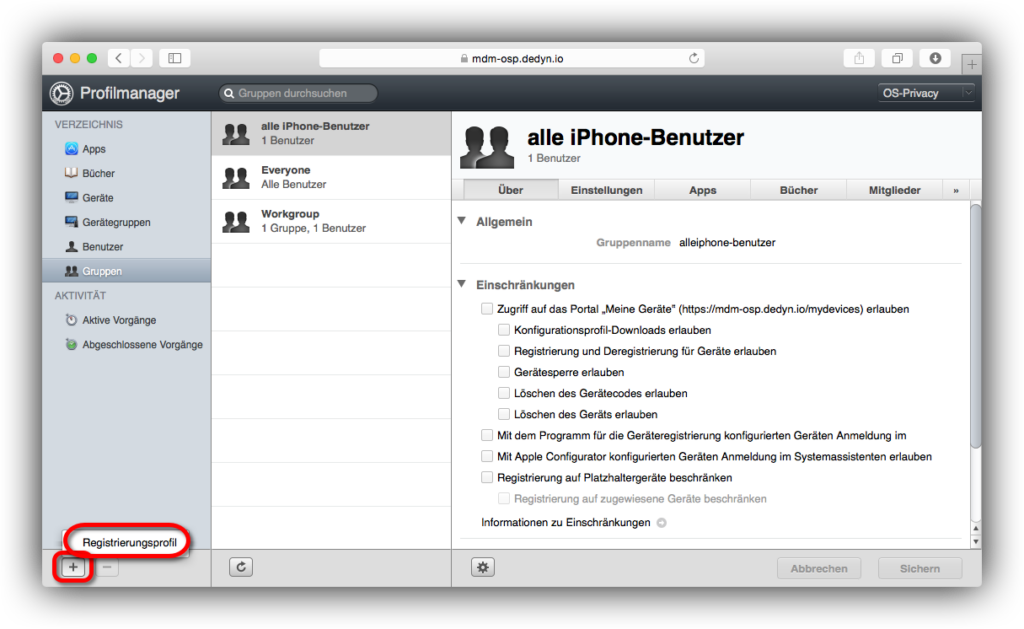Select the Workgroup group
Screen dimensions: 1024x629
[331, 221]
